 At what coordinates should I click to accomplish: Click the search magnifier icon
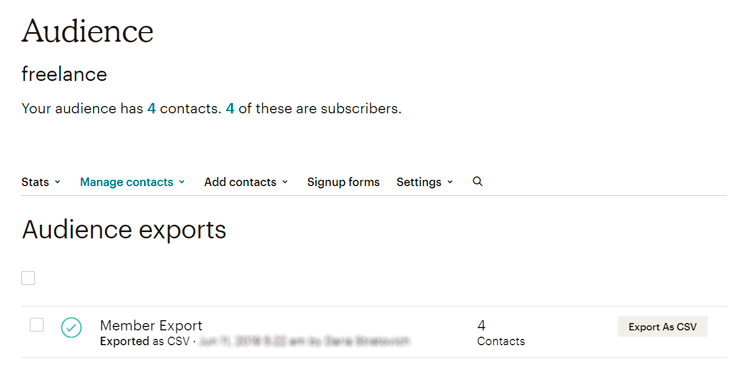477,181
